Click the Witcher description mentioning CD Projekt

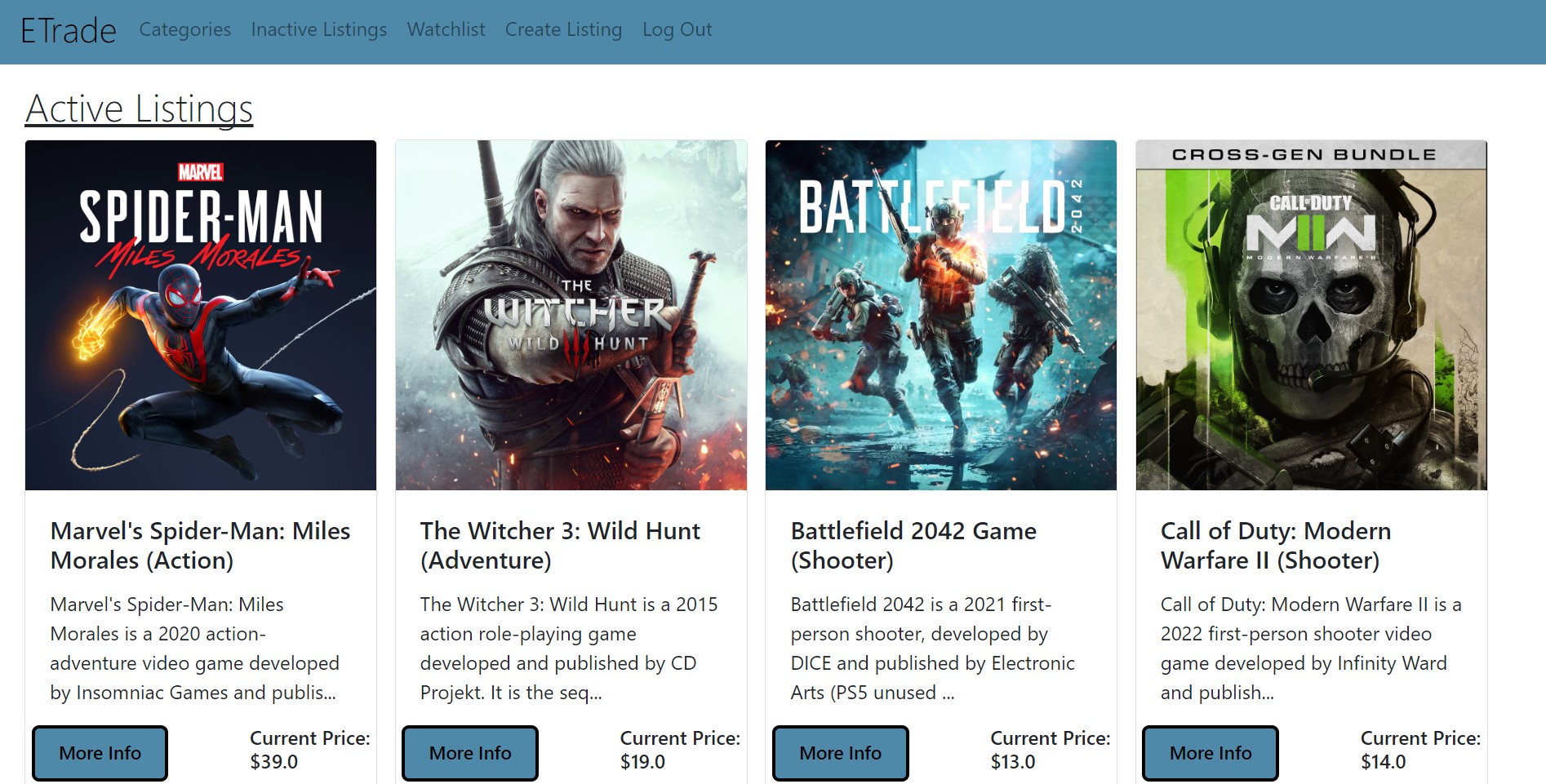pos(569,649)
